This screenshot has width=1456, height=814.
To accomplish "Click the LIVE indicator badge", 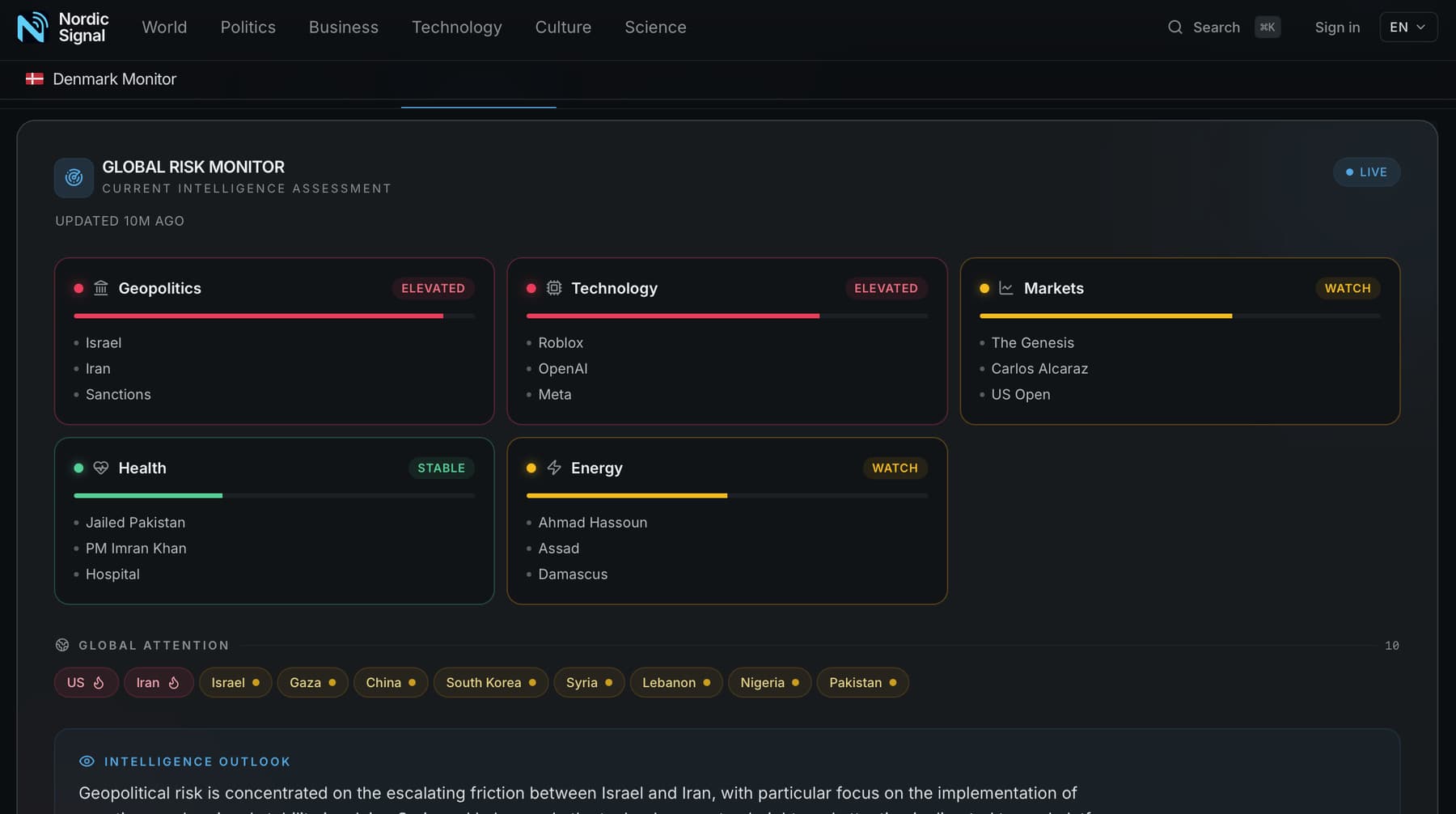I will (1366, 172).
